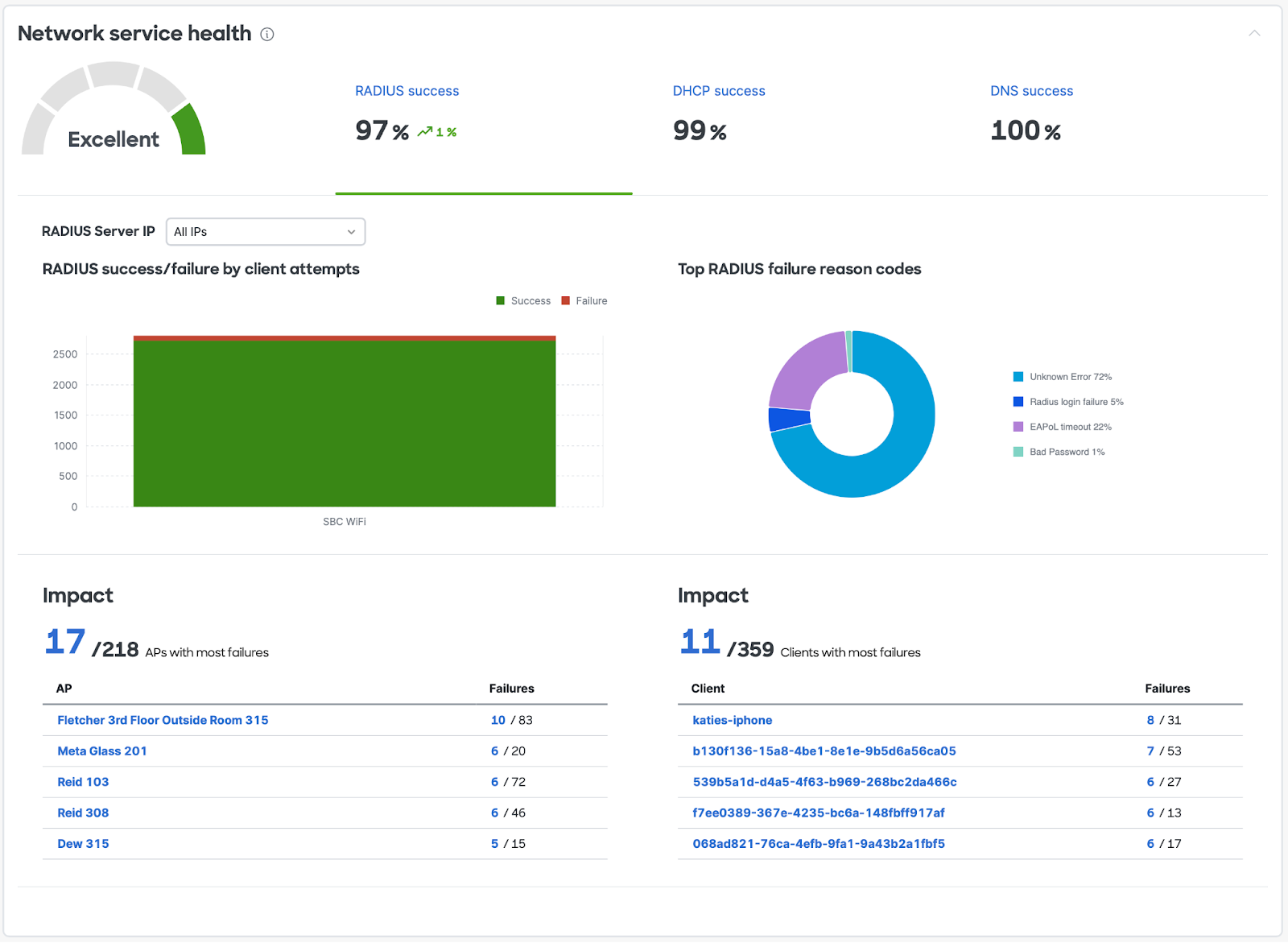Click the EAPoL timeout legend marker

(1018, 427)
